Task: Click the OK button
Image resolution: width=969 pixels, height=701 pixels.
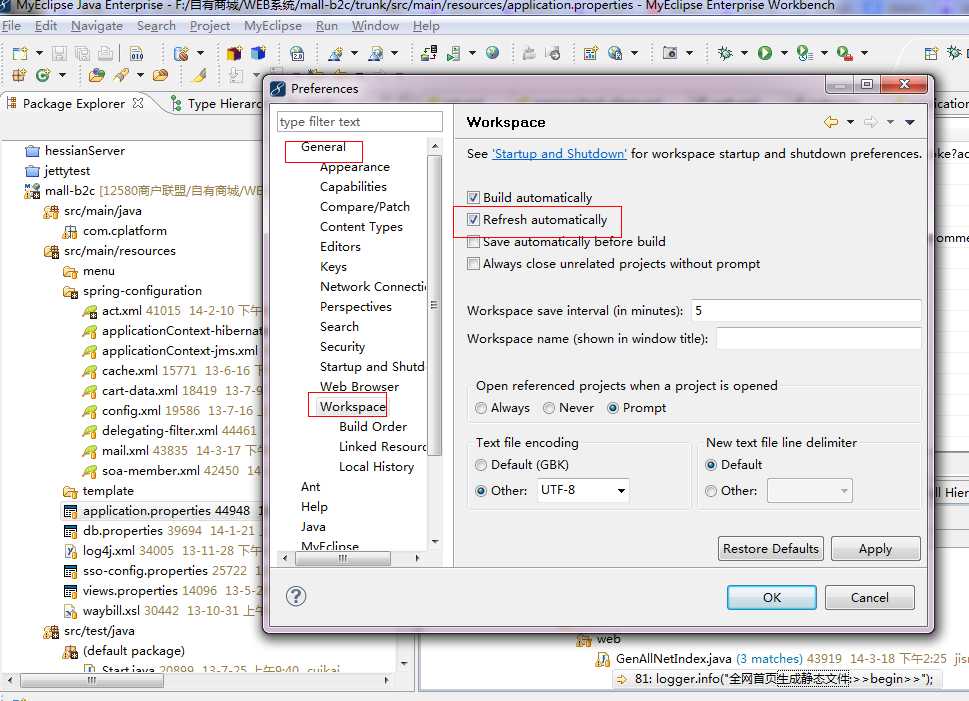Action: 771,597
